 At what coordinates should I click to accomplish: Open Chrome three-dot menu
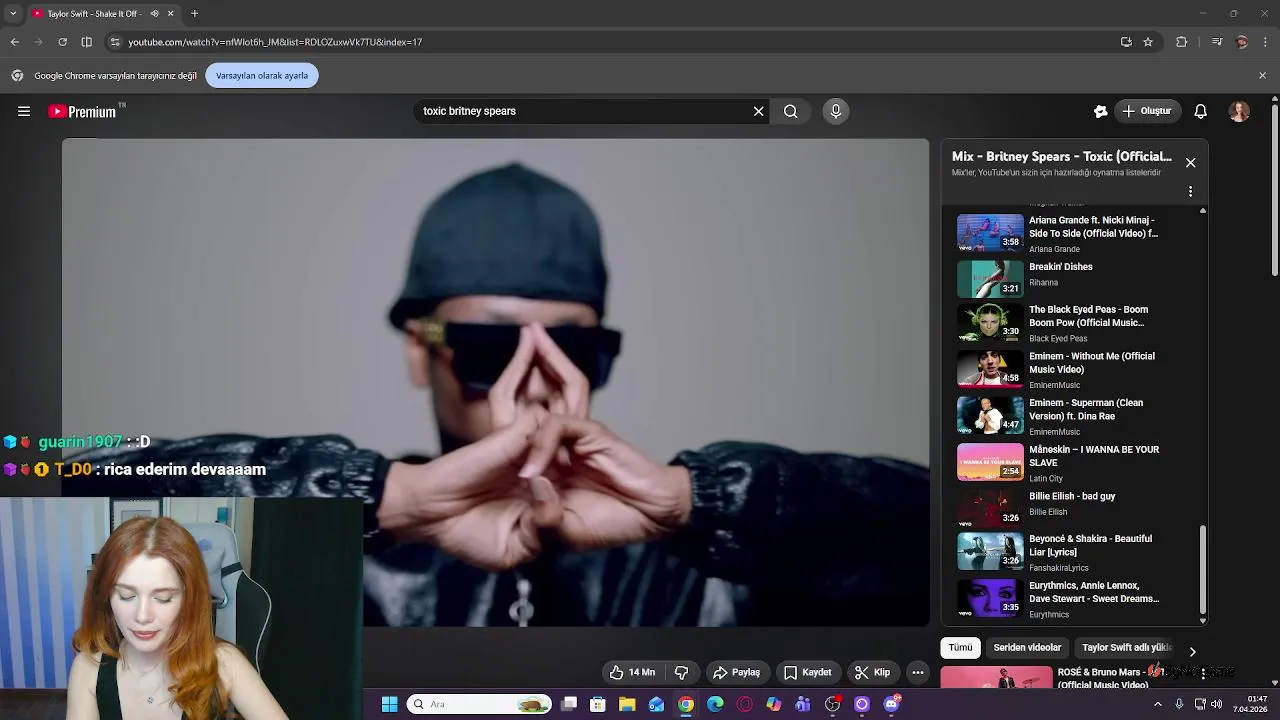(1266, 42)
